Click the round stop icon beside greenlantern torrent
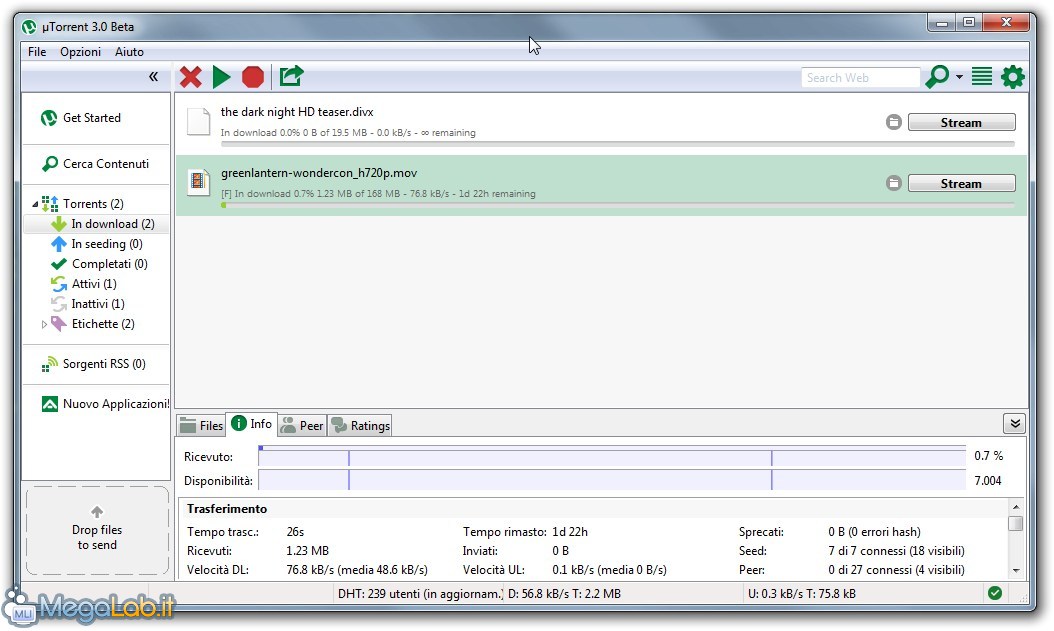This screenshot has width=1054, height=631. click(893, 183)
